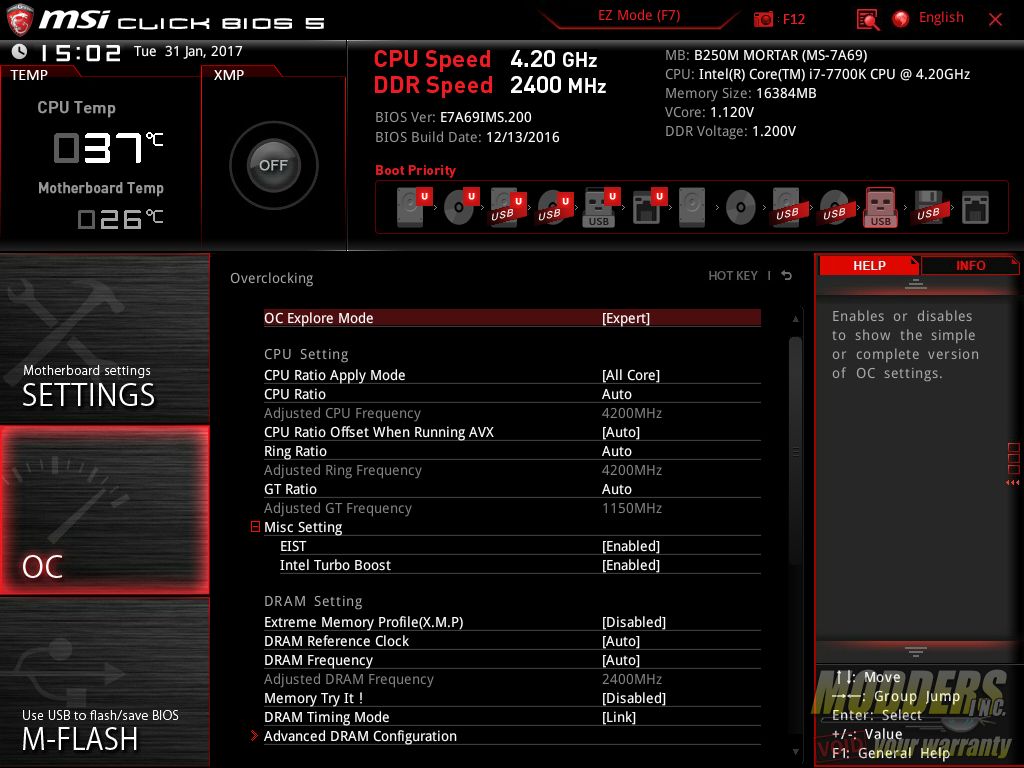1024x768 pixels.
Task: Click the HOT KEY button
Action: tap(733, 276)
